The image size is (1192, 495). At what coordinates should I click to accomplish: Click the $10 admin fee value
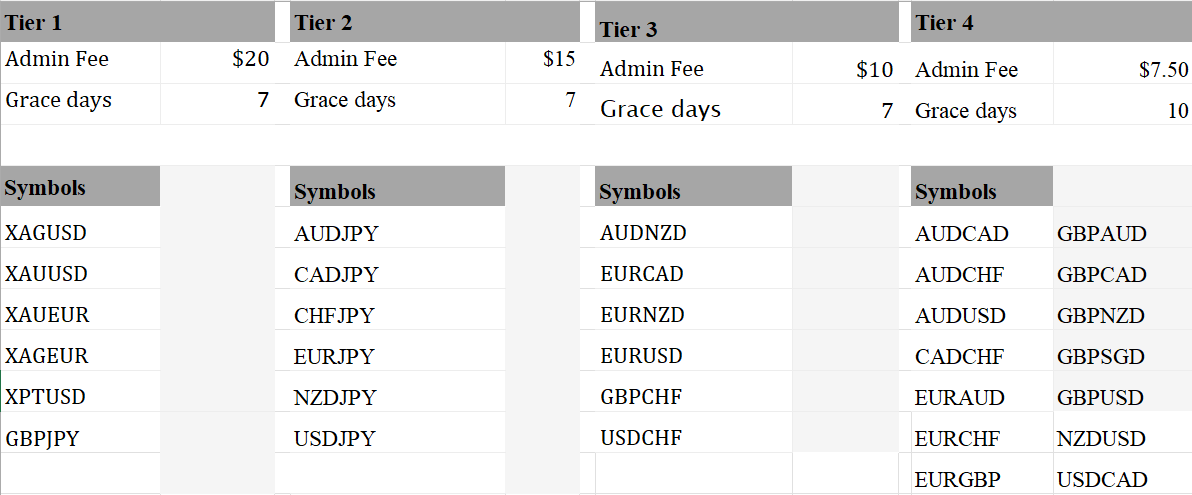coord(874,70)
